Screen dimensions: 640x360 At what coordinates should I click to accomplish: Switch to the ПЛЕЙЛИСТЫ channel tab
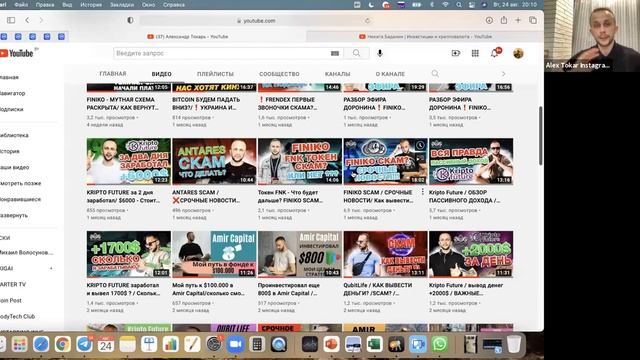[x=215, y=74]
